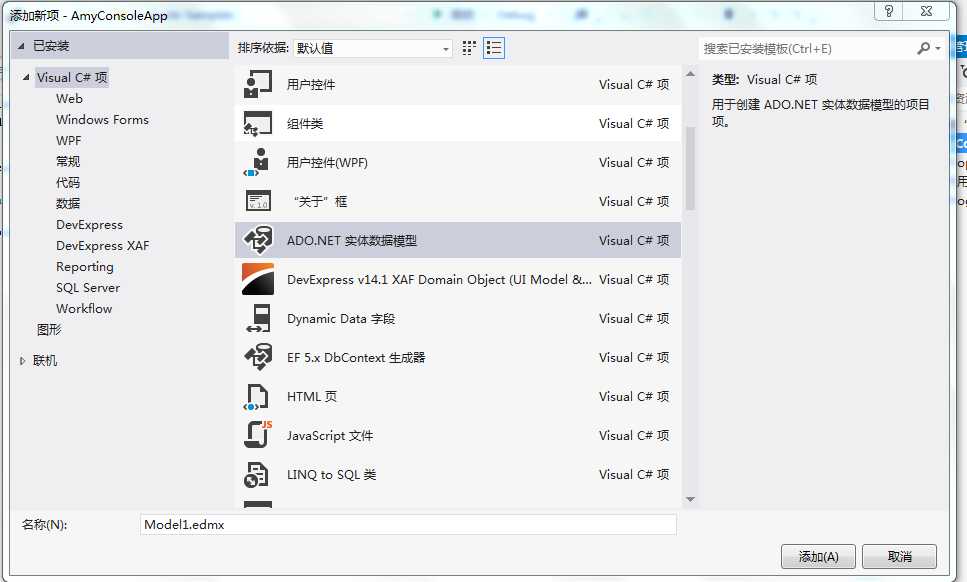
Task: Click the template list scroll down arrow
Action: (690, 499)
